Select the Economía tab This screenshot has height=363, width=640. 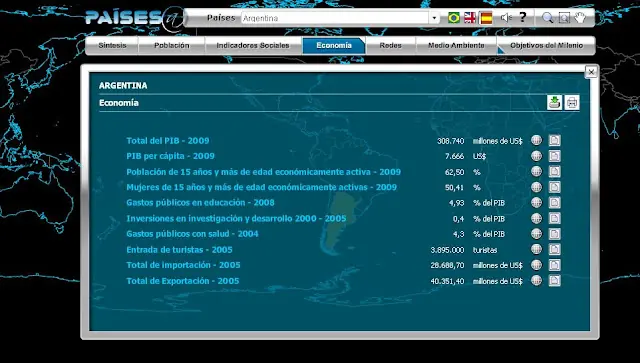[x=334, y=45]
